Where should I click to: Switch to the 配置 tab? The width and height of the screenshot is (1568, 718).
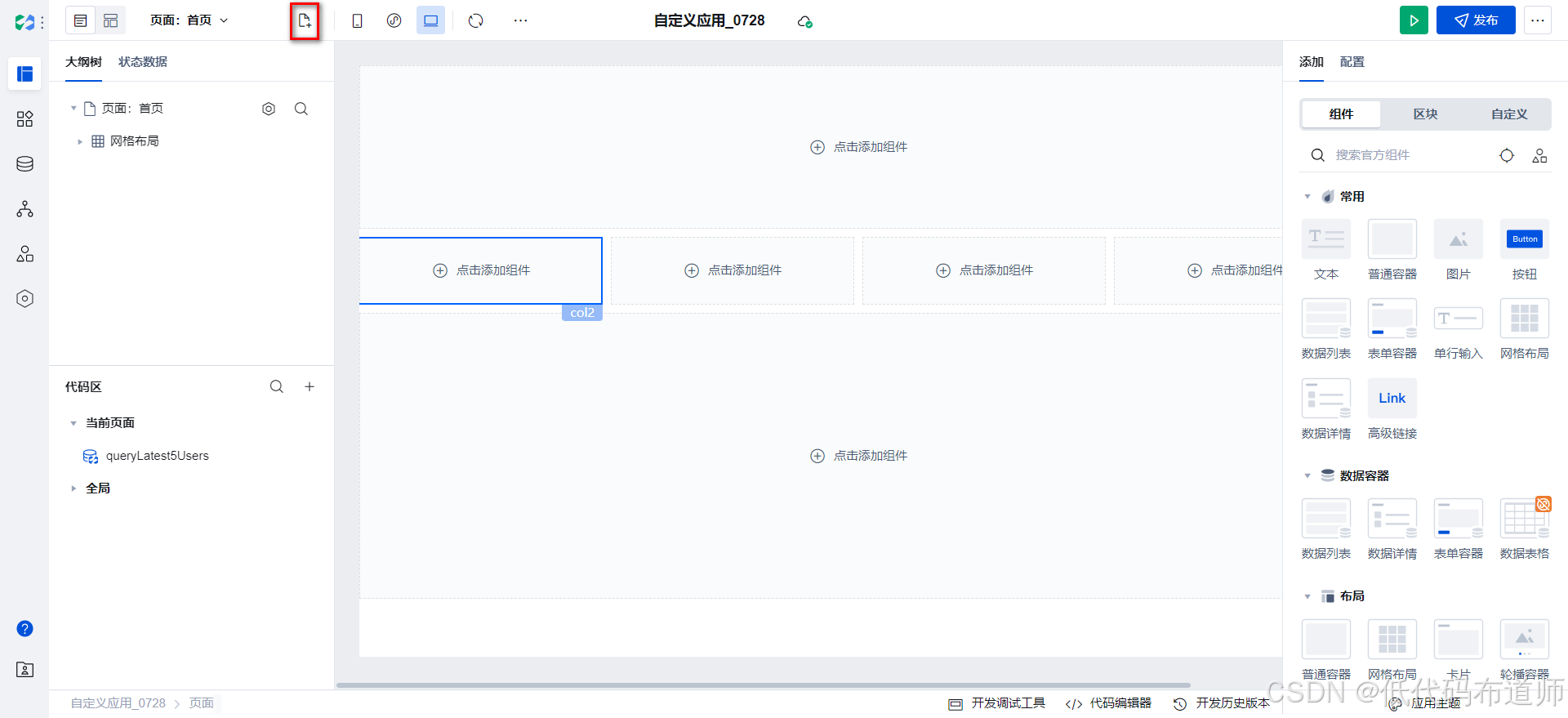1352,62
